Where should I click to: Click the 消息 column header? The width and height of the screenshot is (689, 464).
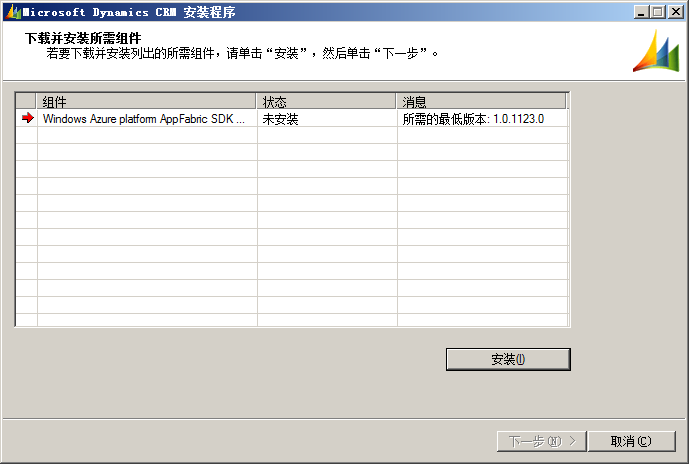click(x=481, y=102)
